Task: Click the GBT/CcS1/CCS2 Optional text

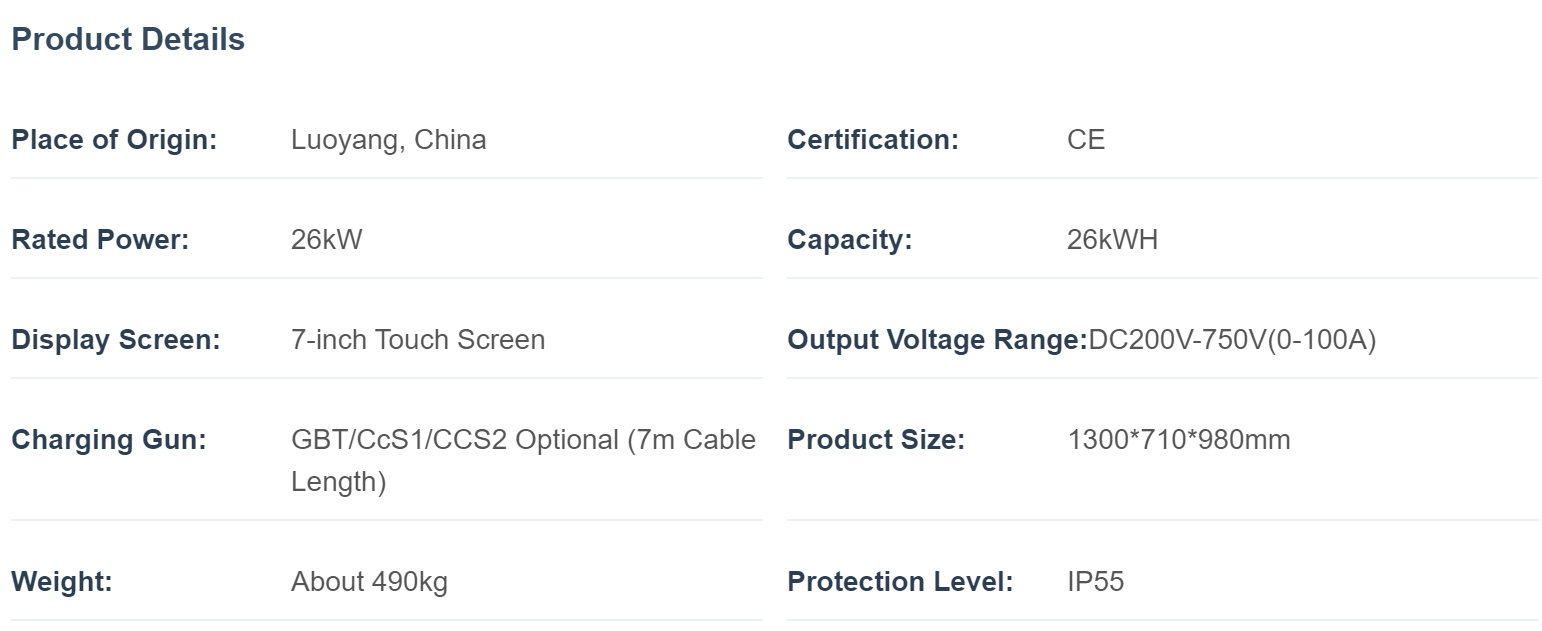Action: (455, 440)
